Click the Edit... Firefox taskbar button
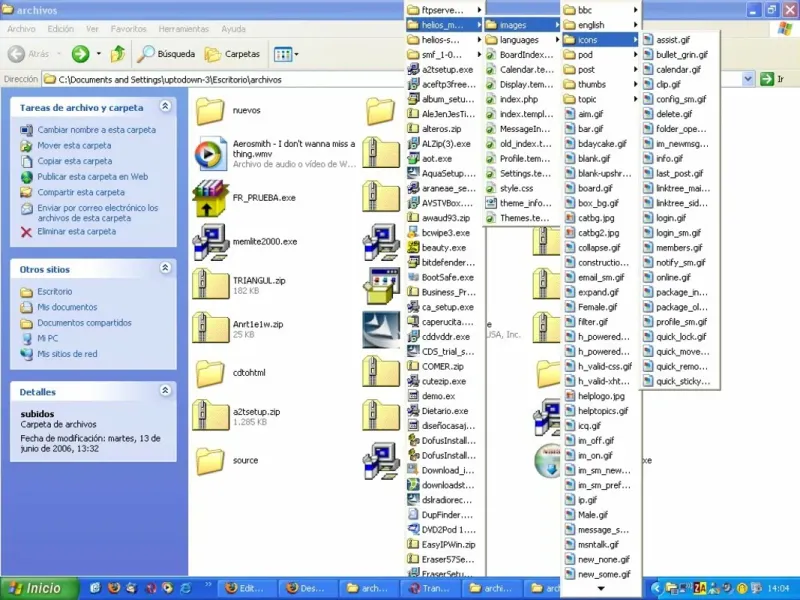Image resolution: width=800 pixels, height=600 pixels. (x=247, y=588)
